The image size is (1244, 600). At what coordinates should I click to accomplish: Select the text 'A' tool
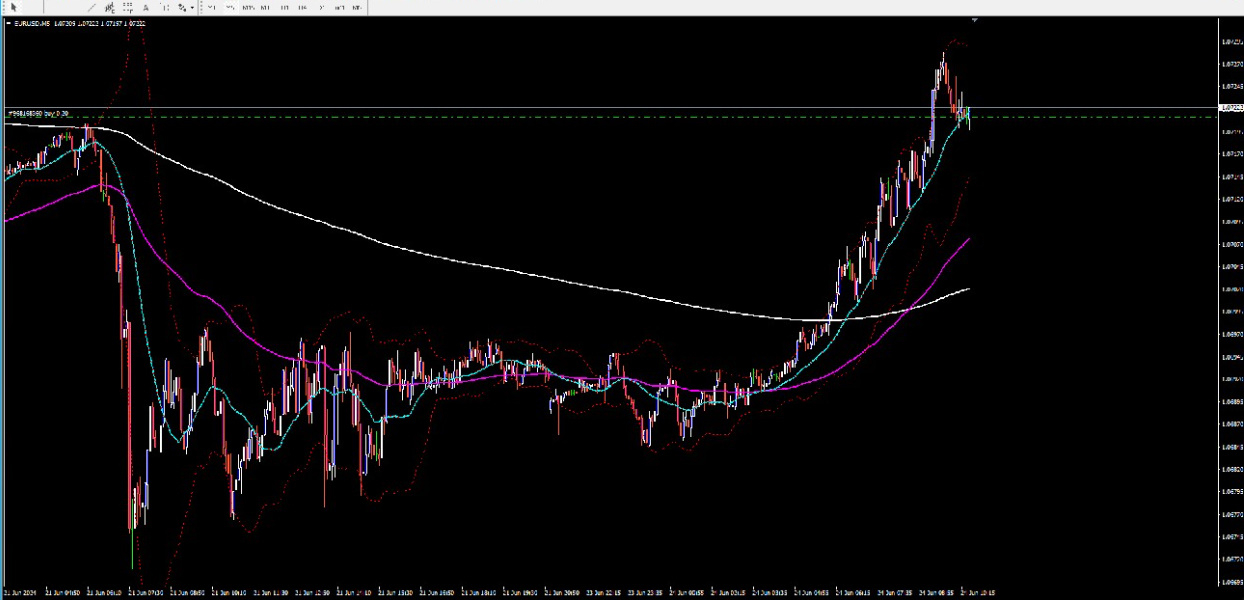(x=146, y=7)
